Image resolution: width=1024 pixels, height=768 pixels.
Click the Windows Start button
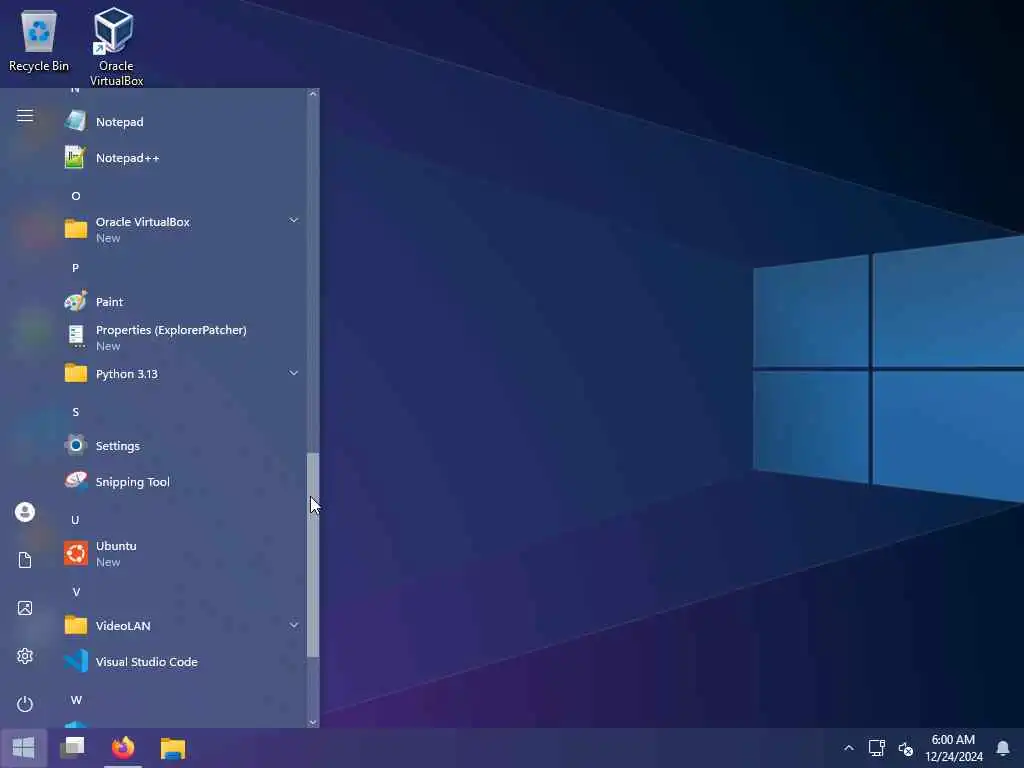click(24, 748)
